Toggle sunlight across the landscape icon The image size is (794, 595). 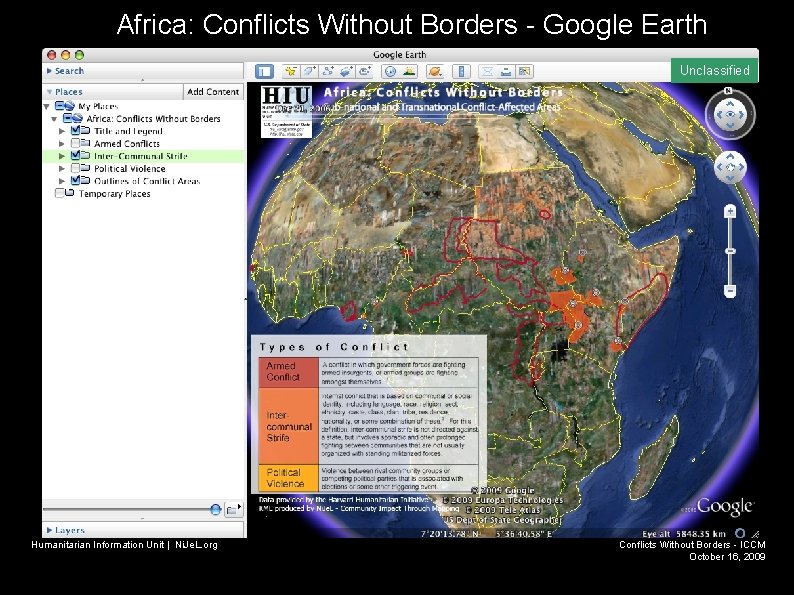(409, 71)
